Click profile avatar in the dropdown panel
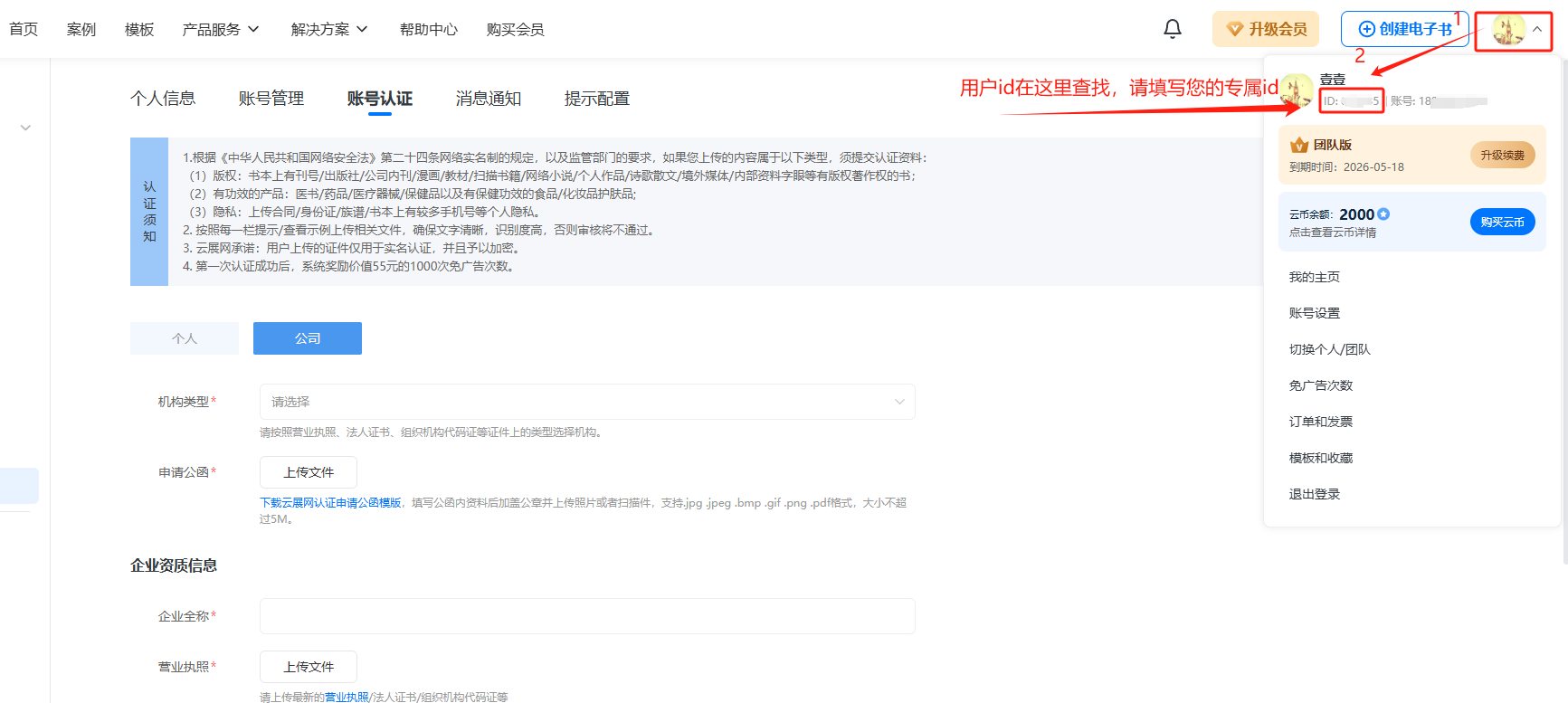The height and width of the screenshot is (703, 1568). pos(1296,91)
